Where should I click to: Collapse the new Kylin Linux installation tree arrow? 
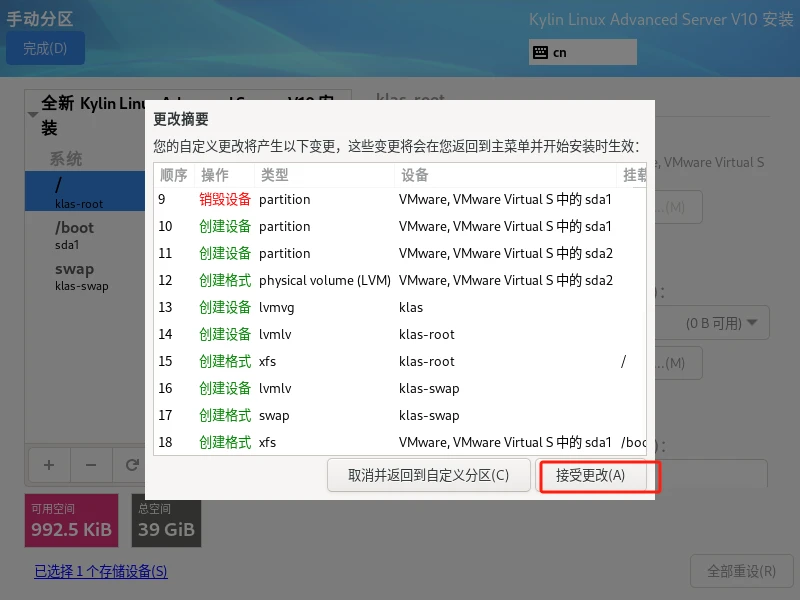(x=33, y=115)
